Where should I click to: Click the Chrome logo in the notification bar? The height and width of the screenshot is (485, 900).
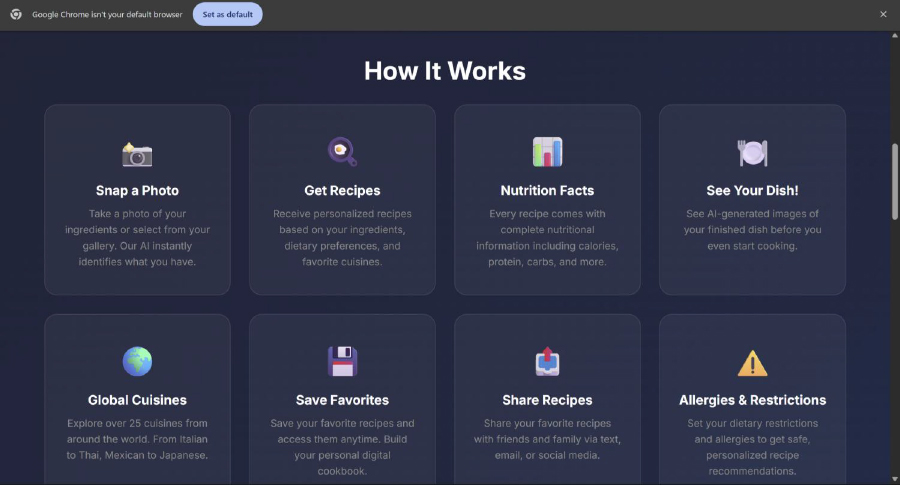pos(16,14)
